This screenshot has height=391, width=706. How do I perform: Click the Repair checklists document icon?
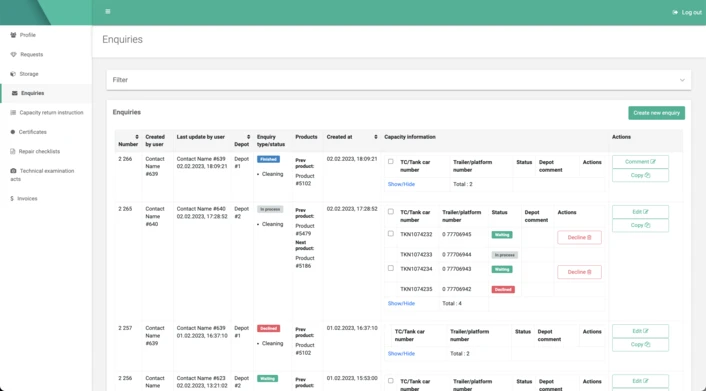click(x=13, y=152)
